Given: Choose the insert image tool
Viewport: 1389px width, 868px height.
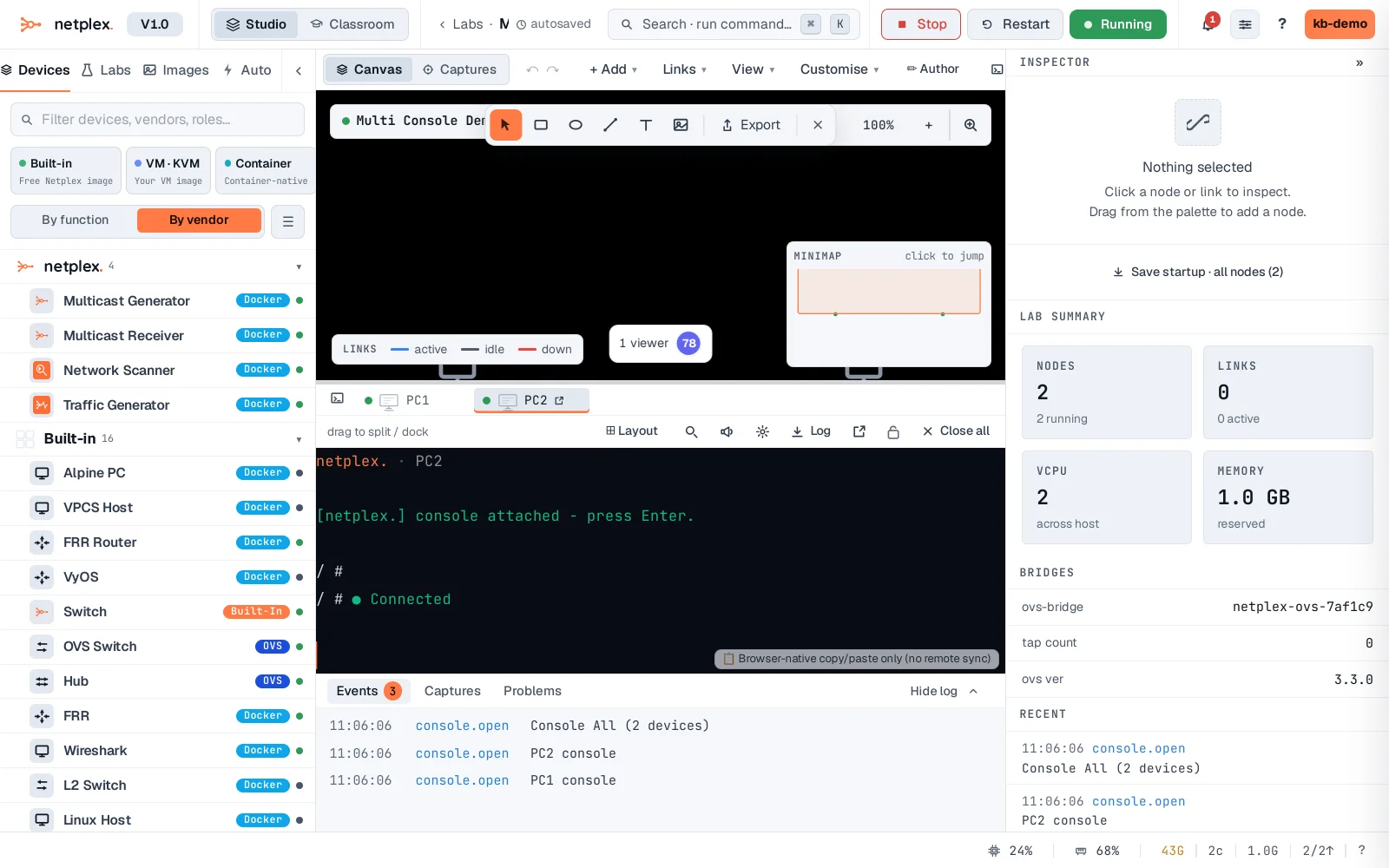Looking at the screenshot, I should click(681, 125).
